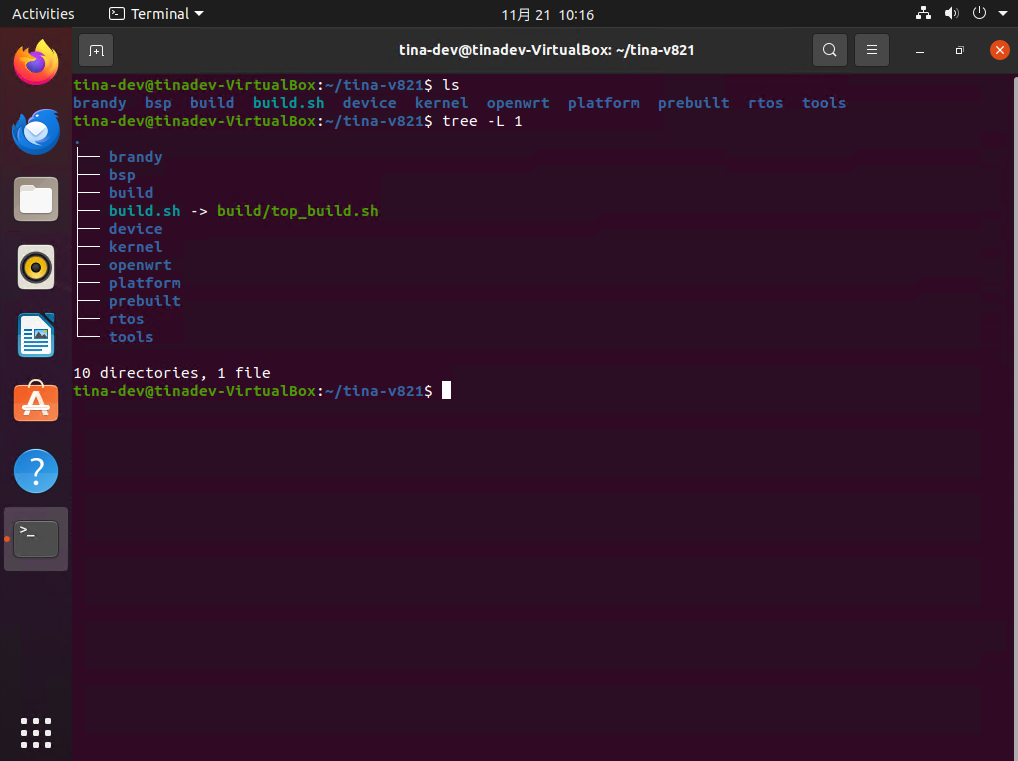
Task: Click the volume speaker icon
Action: pyautogui.click(x=951, y=14)
